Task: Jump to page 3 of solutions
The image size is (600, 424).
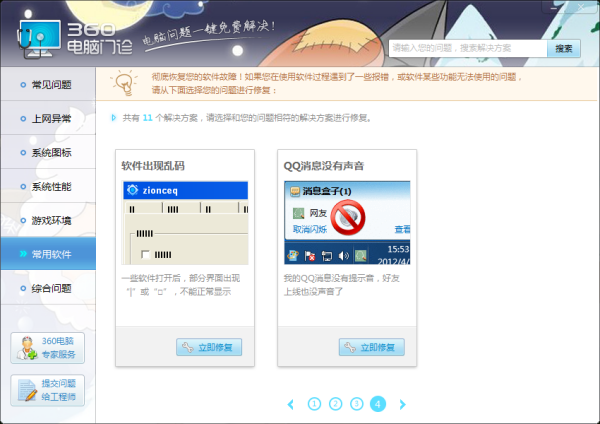Action: coord(357,404)
